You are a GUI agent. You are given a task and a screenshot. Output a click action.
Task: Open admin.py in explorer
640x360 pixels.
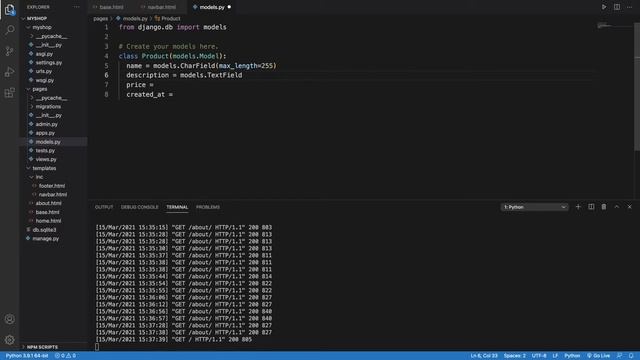[x=47, y=124]
